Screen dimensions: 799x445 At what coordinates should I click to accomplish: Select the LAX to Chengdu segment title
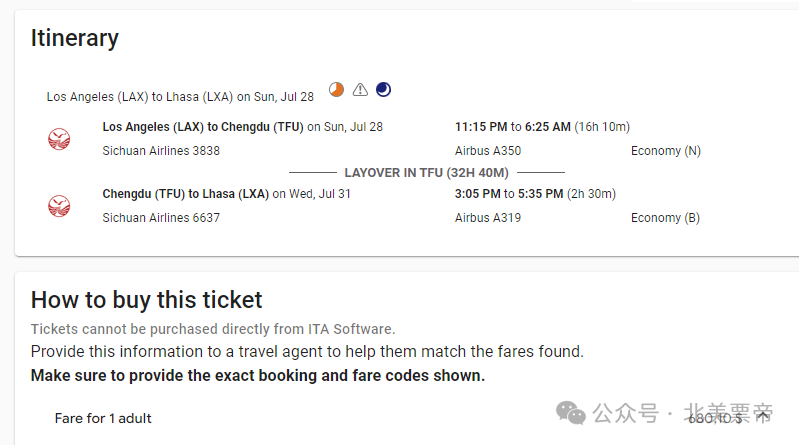[203, 127]
